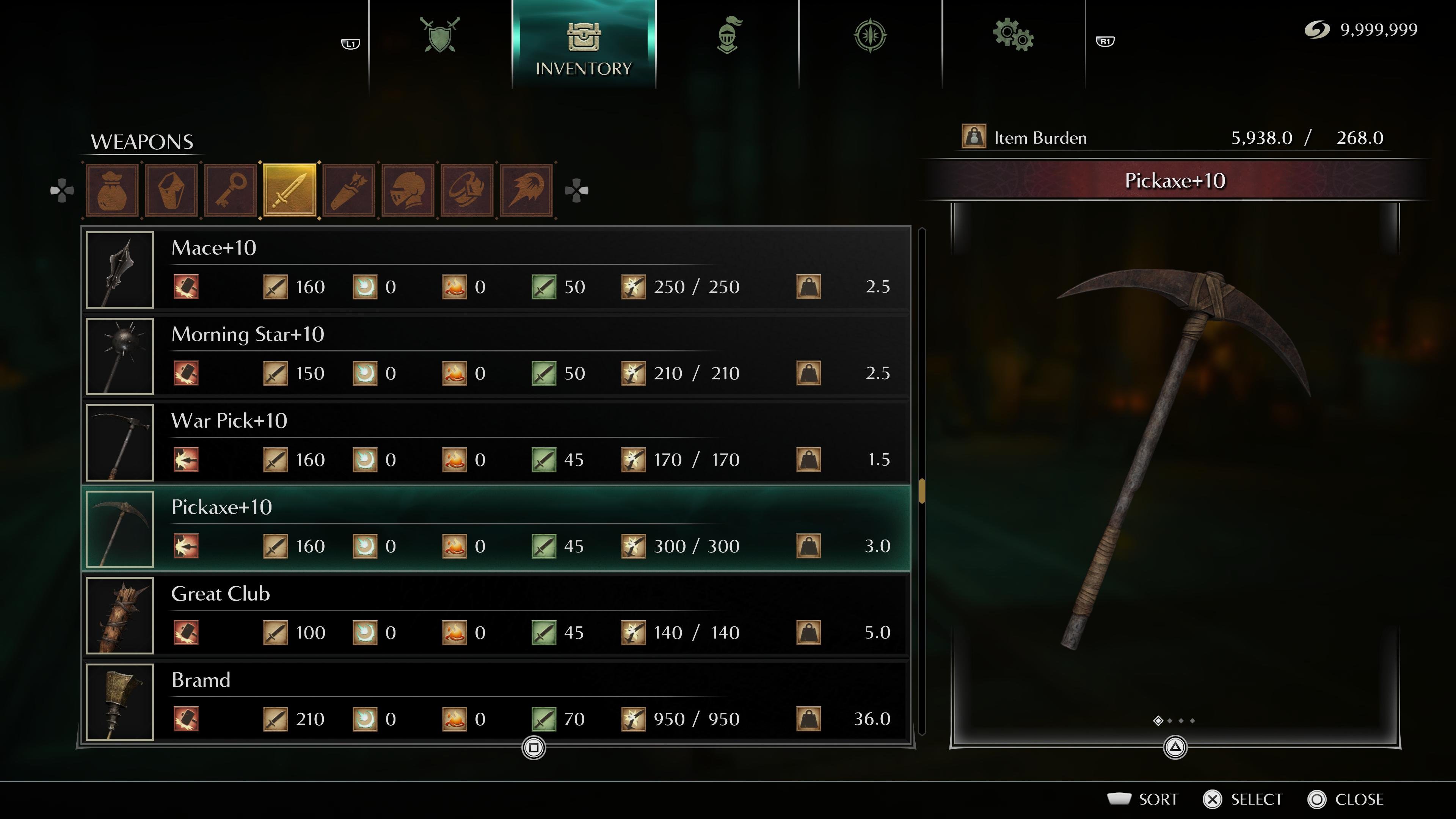This screenshot has width=1456, height=819.
Task: Click the Great Club thumbnail
Action: click(120, 615)
